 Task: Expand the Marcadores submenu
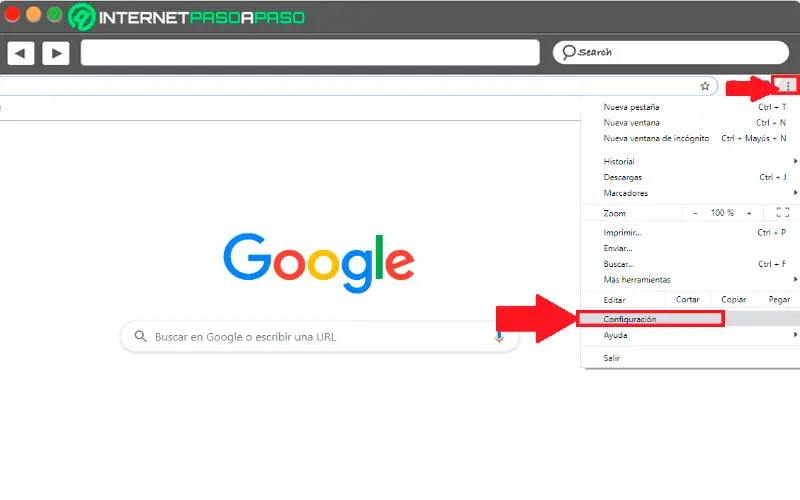(691, 193)
